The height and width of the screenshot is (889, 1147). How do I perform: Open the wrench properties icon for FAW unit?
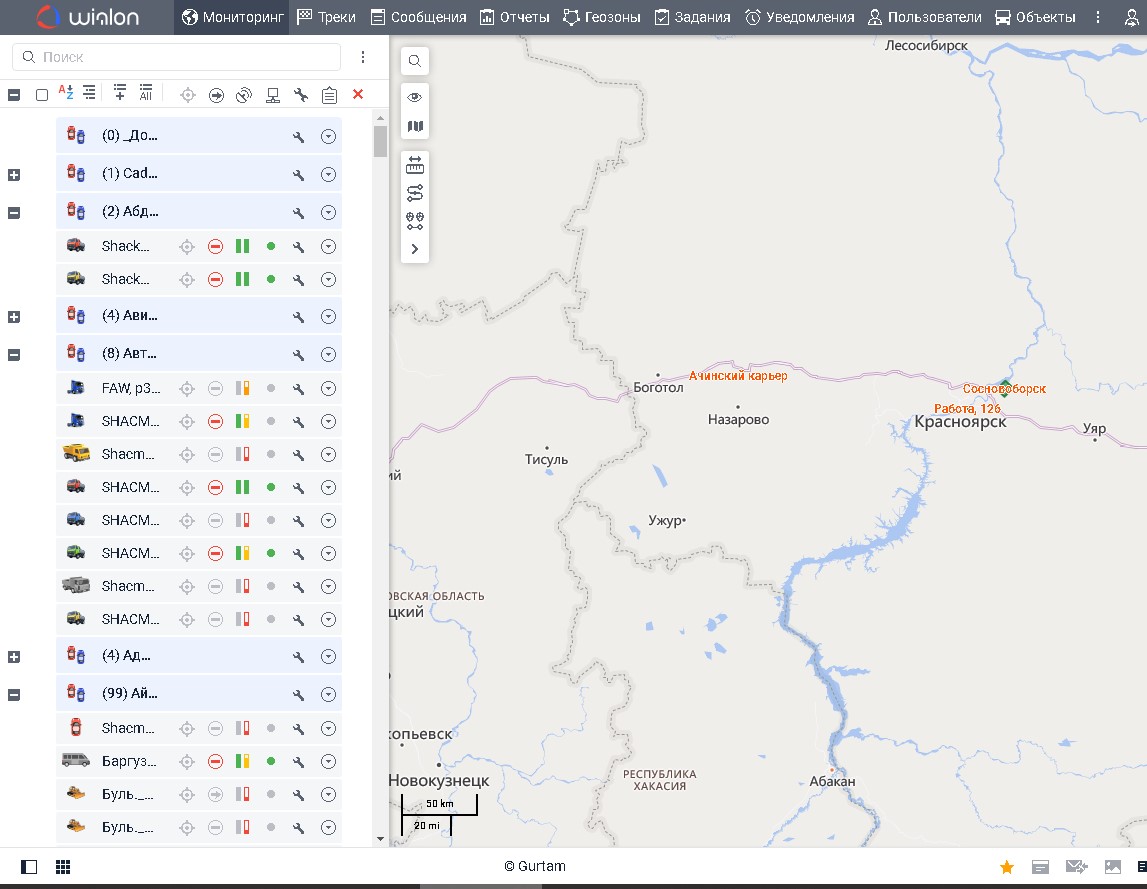(298, 389)
